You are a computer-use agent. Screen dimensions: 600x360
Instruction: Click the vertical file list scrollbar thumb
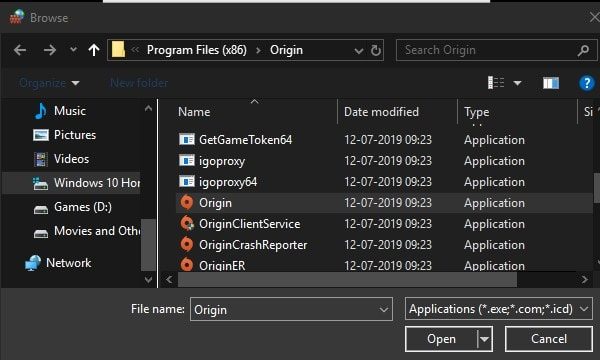597,188
